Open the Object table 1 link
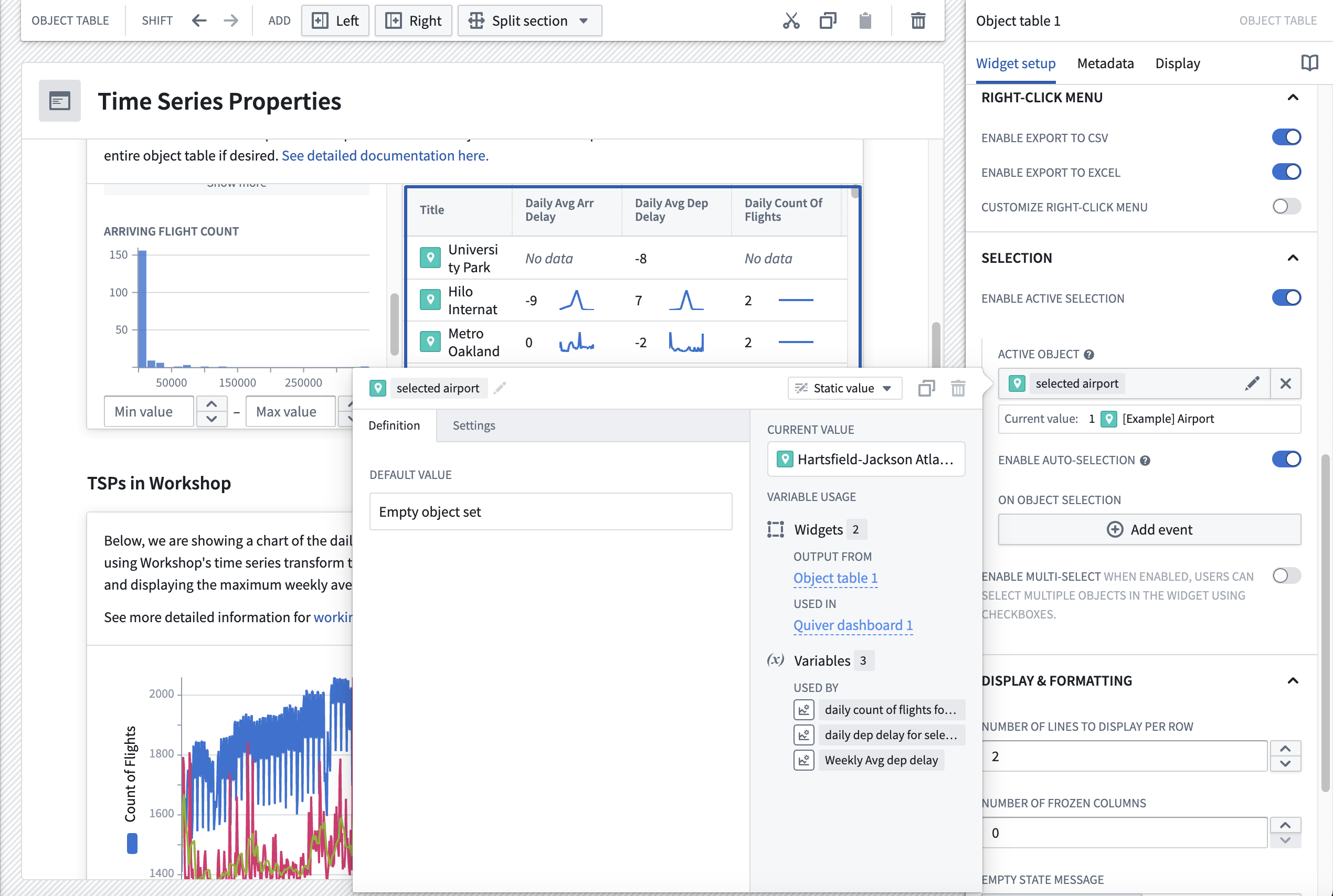 point(835,578)
